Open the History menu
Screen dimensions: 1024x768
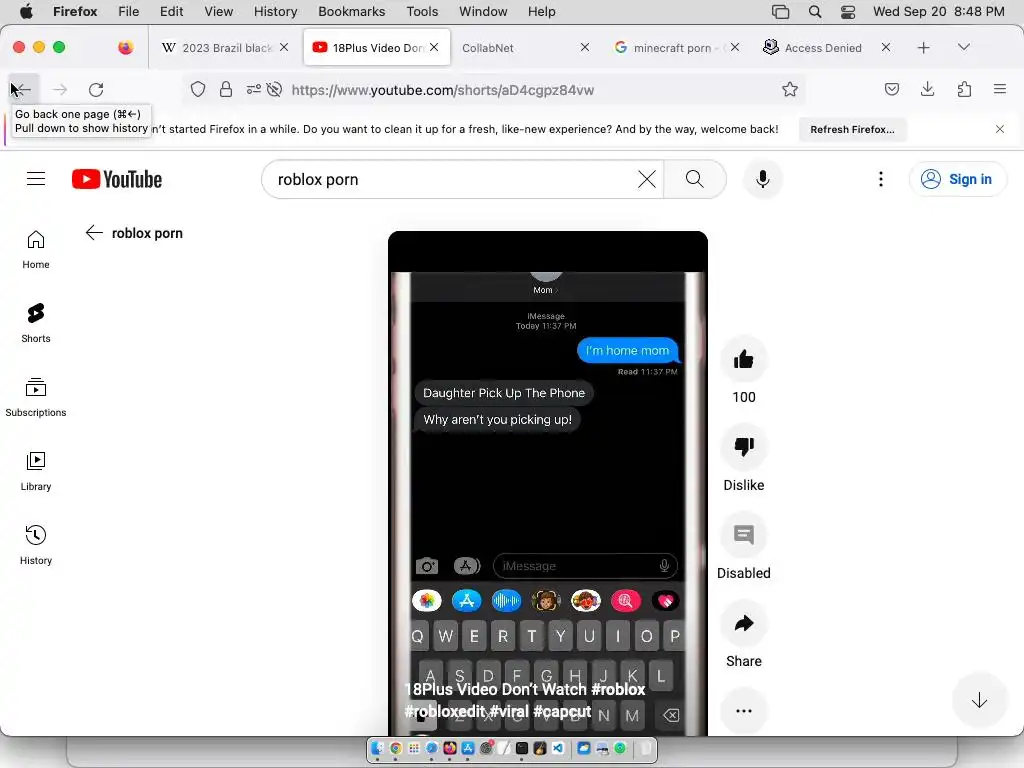tap(275, 11)
